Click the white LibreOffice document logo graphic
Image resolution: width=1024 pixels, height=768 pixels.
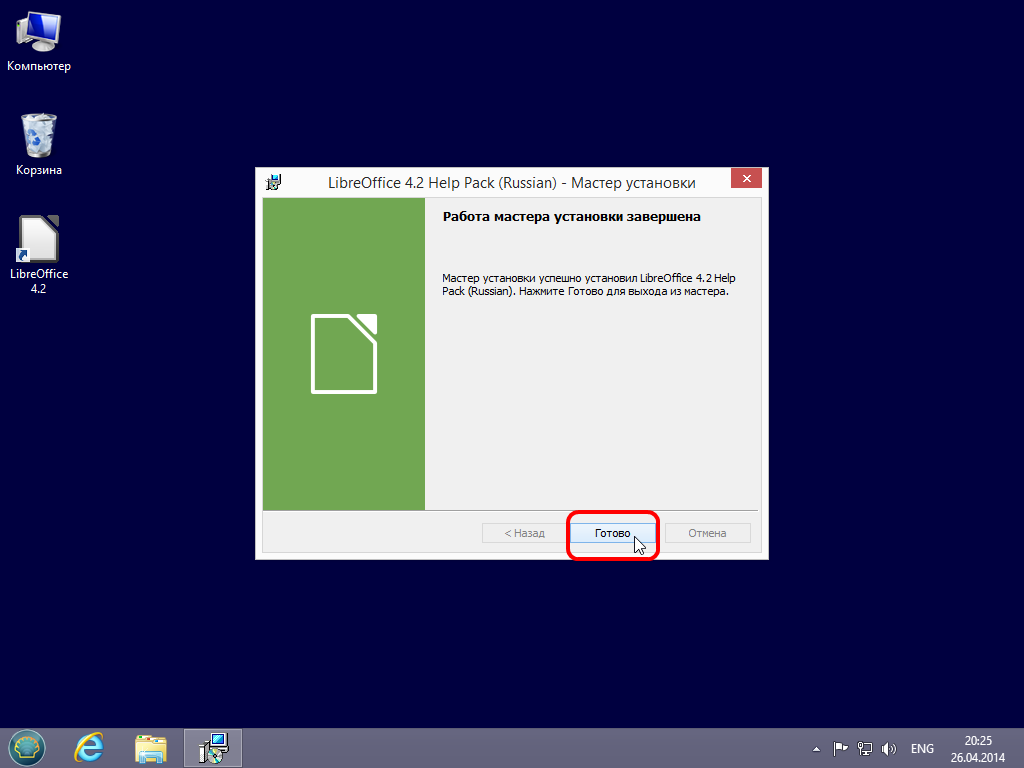[344, 354]
